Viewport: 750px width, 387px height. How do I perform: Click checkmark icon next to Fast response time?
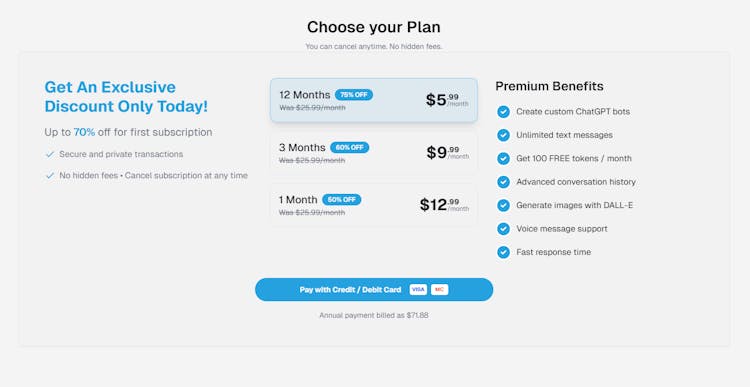tap(503, 252)
